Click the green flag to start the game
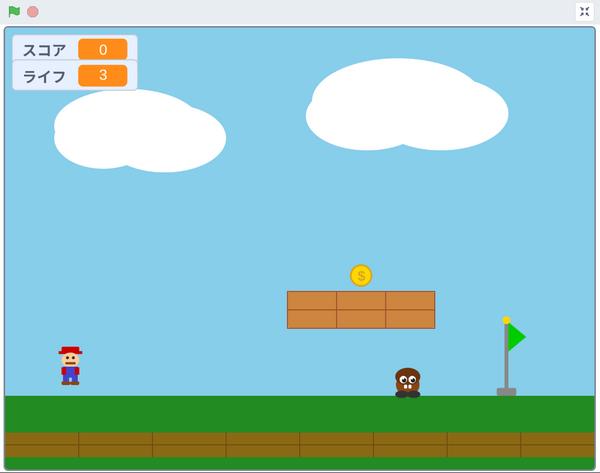The image size is (600, 473). tap(14, 12)
